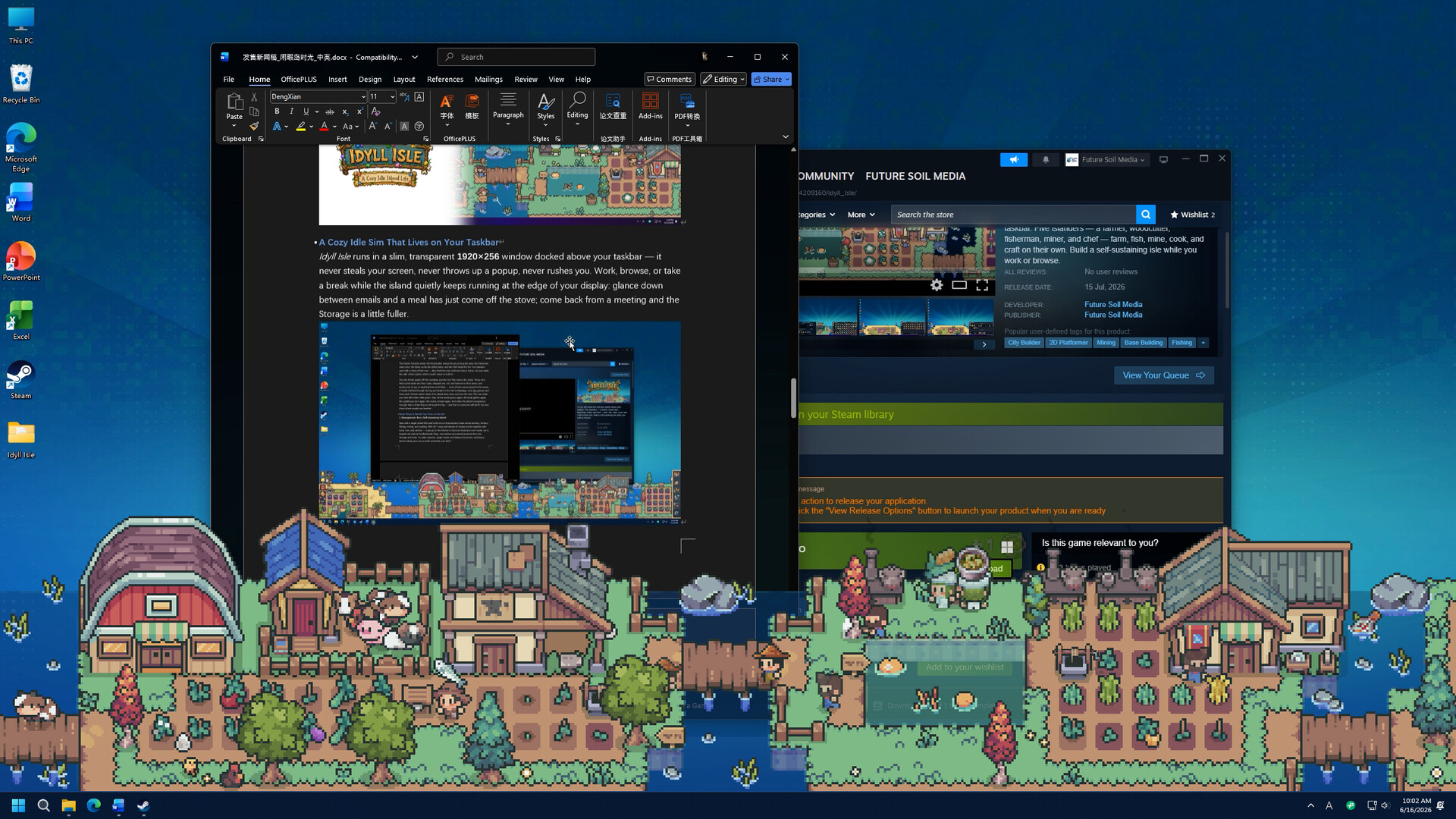This screenshot has height=819, width=1456.
Task: Click the Format Painter brush in Word
Action: pos(254,126)
